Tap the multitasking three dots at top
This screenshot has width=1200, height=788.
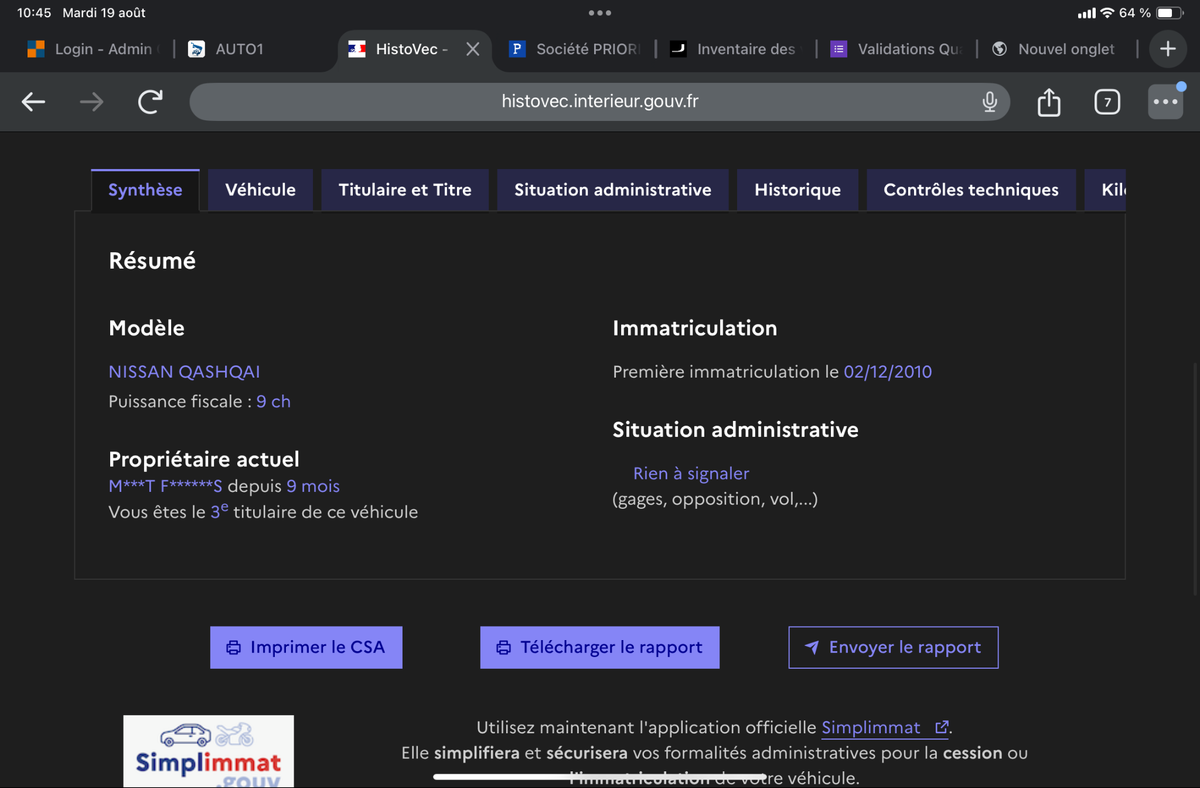[x=600, y=13]
